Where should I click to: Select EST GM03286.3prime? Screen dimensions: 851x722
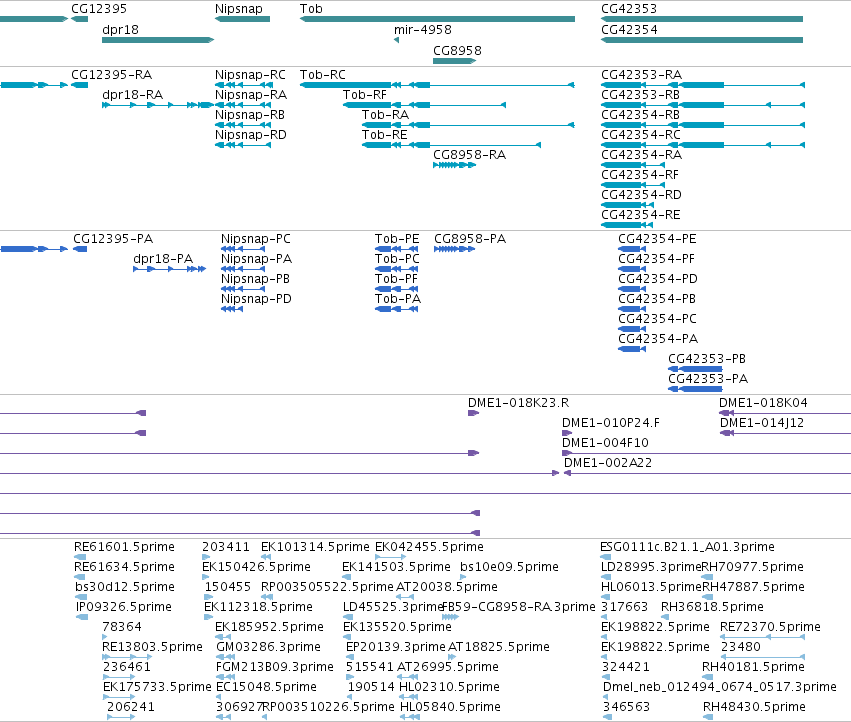(x=268, y=647)
